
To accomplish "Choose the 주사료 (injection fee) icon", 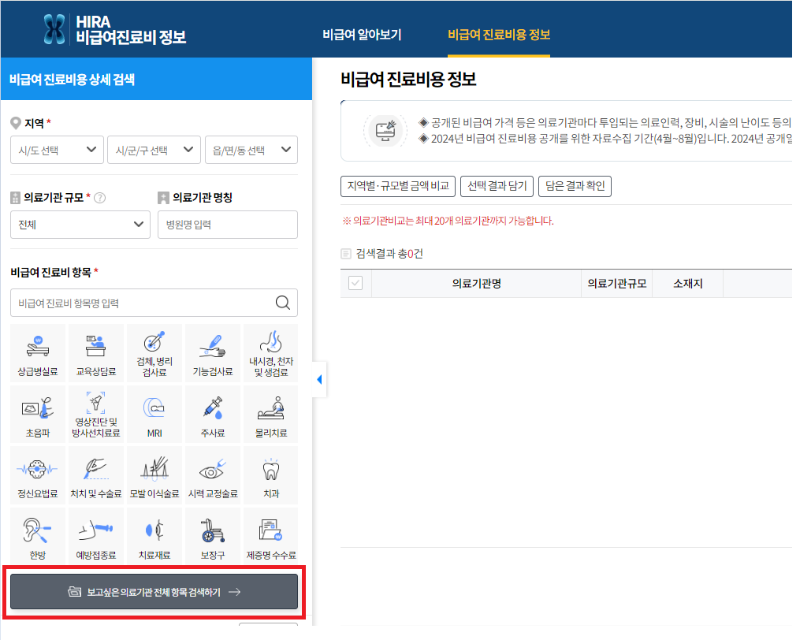I will [212, 420].
